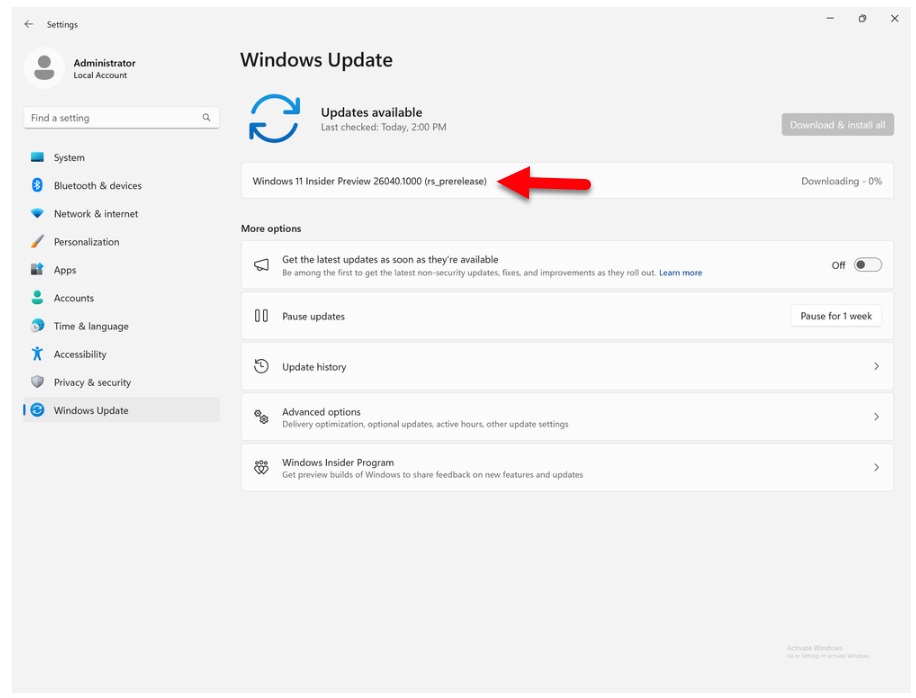Click the Personalization paintbrush icon
The height and width of the screenshot is (698, 916).
pos(37,241)
